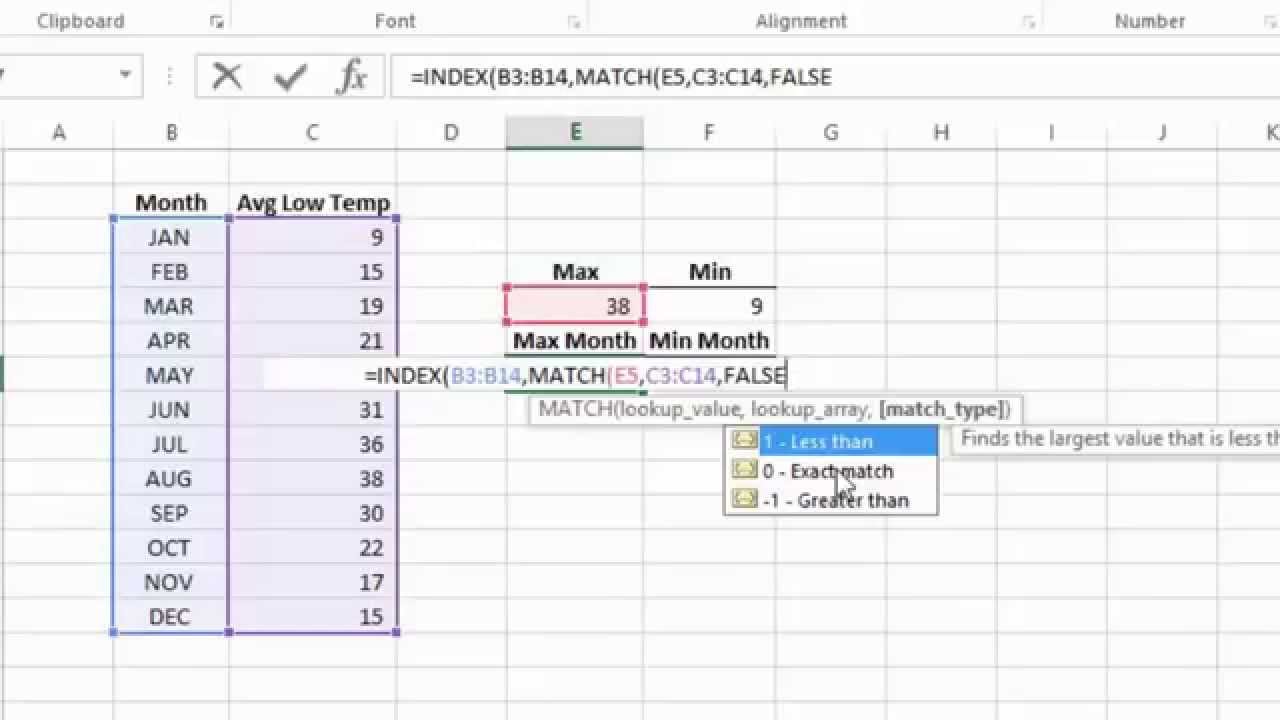Click icon beside '0 - Exact match'
1280x720 pixels.
point(744,470)
